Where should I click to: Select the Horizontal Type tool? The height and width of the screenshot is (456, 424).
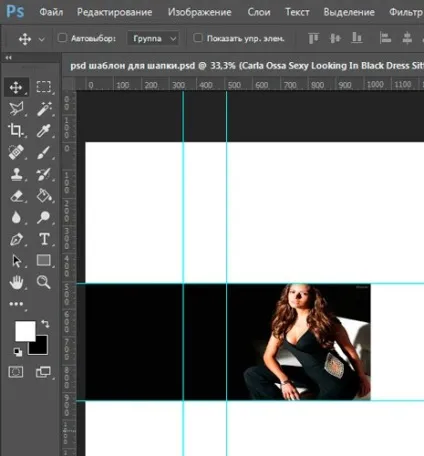coord(44,239)
